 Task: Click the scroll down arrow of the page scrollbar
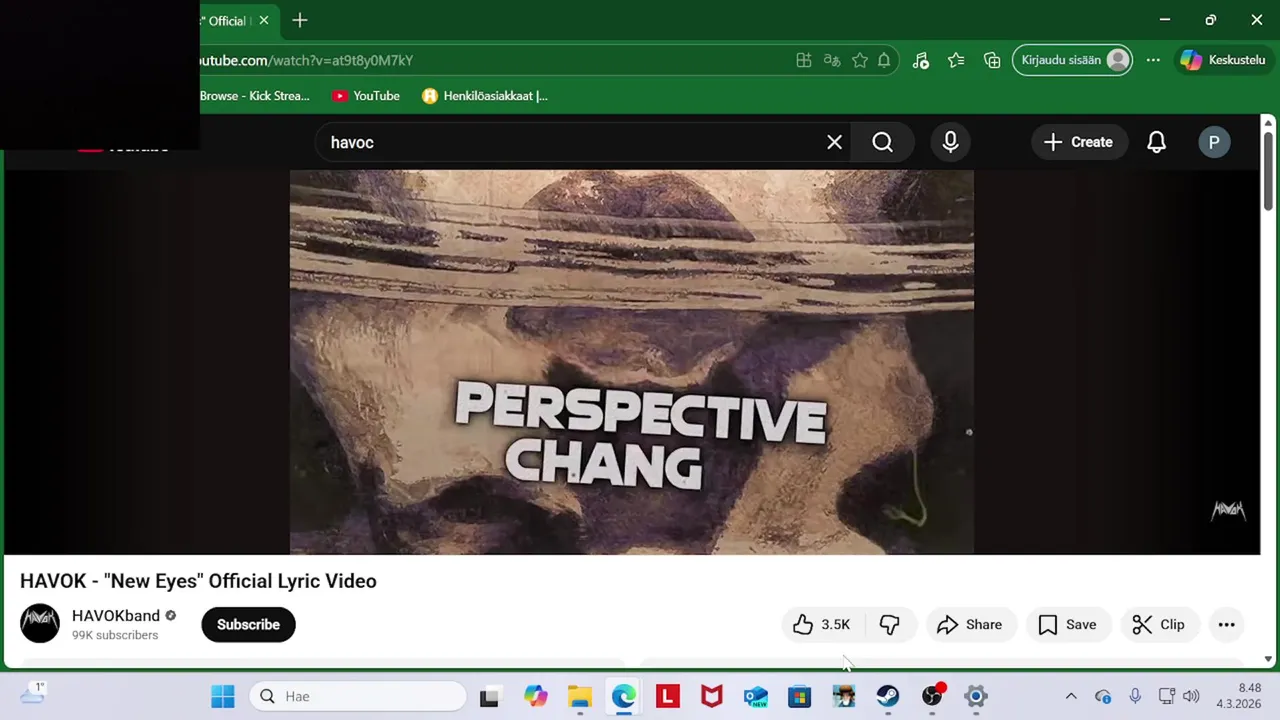click(1268, 659)
